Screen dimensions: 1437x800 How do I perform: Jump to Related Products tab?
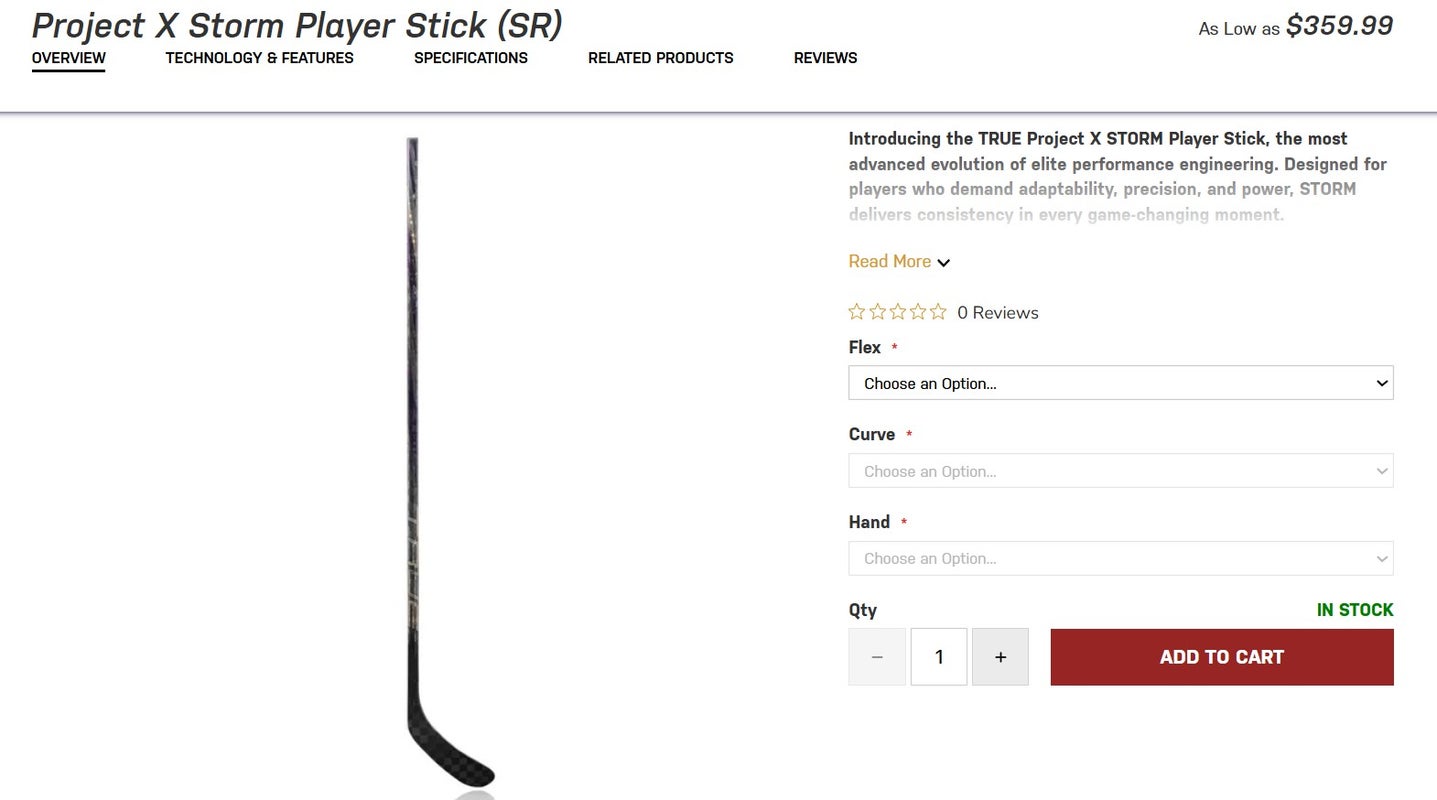point(661,58)
